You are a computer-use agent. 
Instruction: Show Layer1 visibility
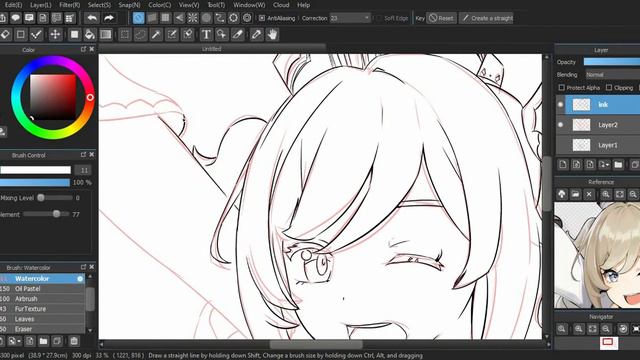[560, 145]
